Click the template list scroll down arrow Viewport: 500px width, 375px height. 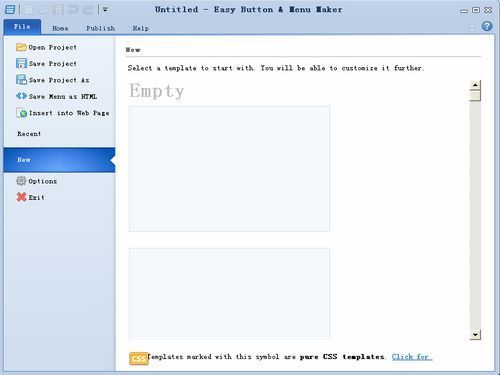(x=475, y=334)
